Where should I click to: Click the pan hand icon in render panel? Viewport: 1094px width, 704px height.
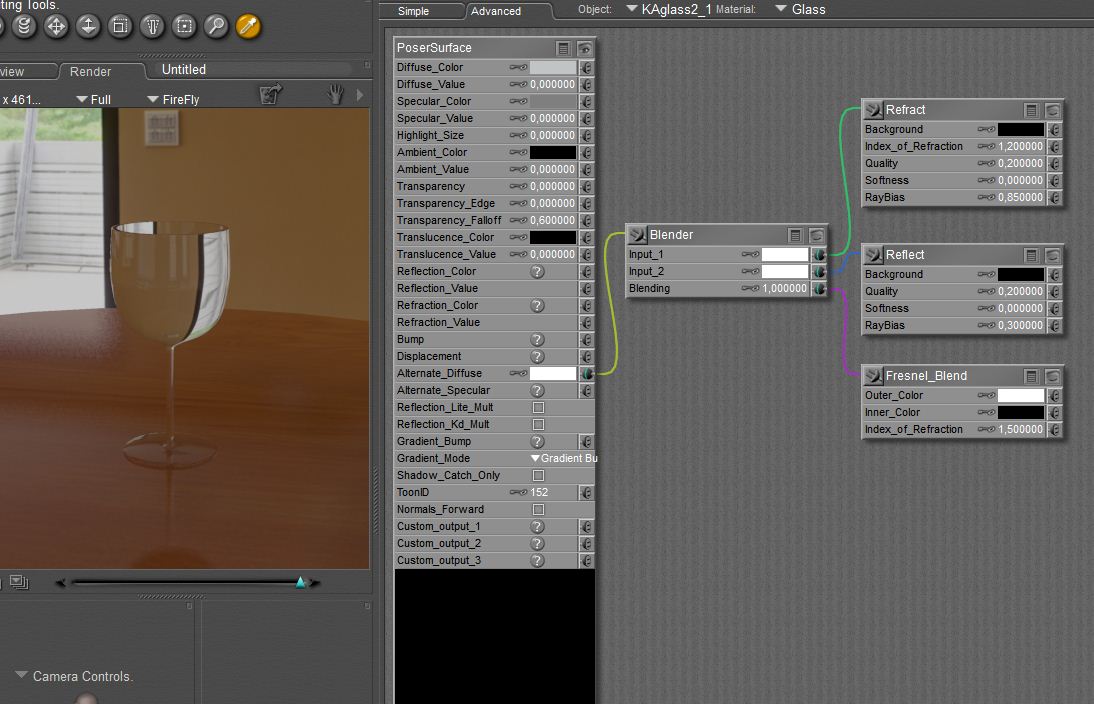[336, 94]
